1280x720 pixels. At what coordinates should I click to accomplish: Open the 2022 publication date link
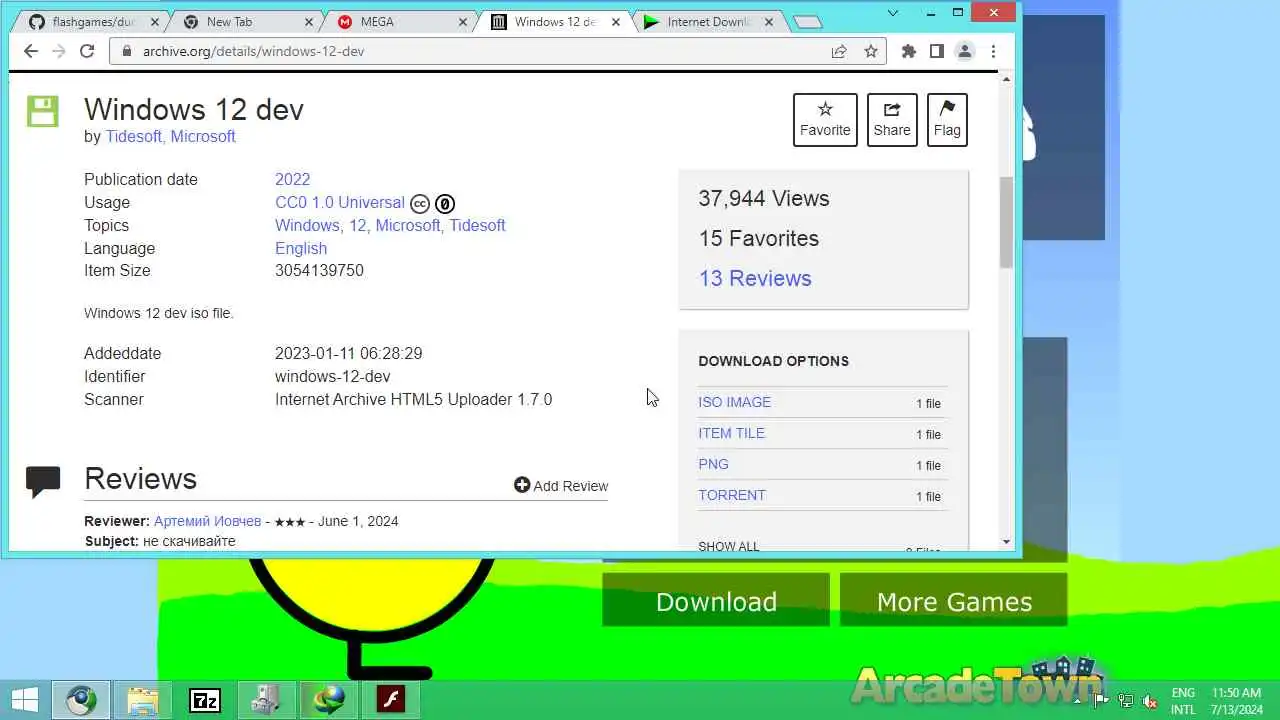point(293,179)
